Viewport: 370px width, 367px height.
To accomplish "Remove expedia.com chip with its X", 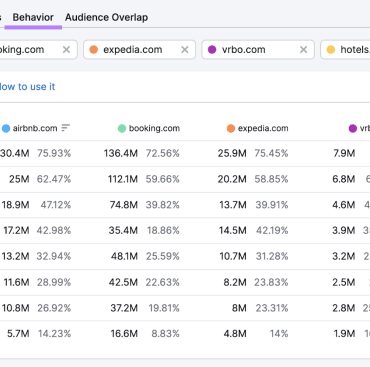I will pyautogui.click(x=185, y=50).
